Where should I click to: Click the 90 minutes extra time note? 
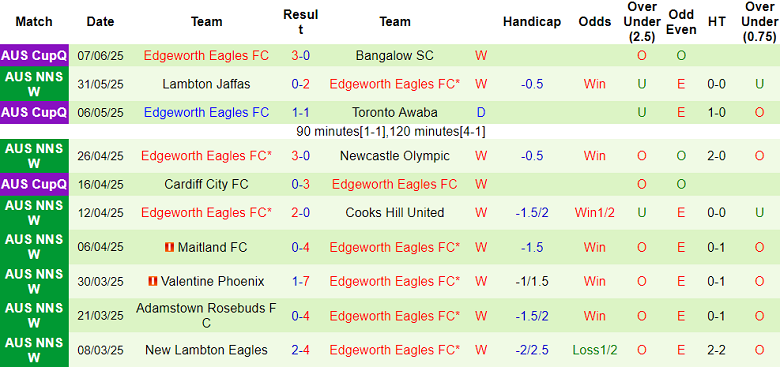click(390, 132)
